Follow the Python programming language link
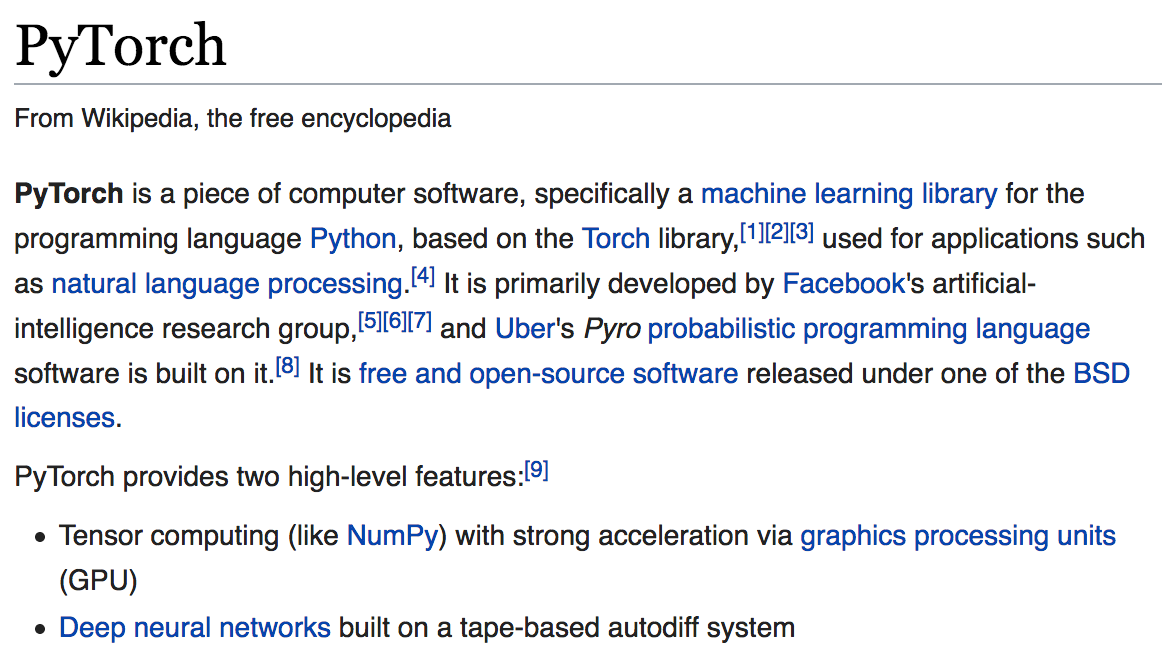This screenshot has width=1162, height=654. coord(353,239)
